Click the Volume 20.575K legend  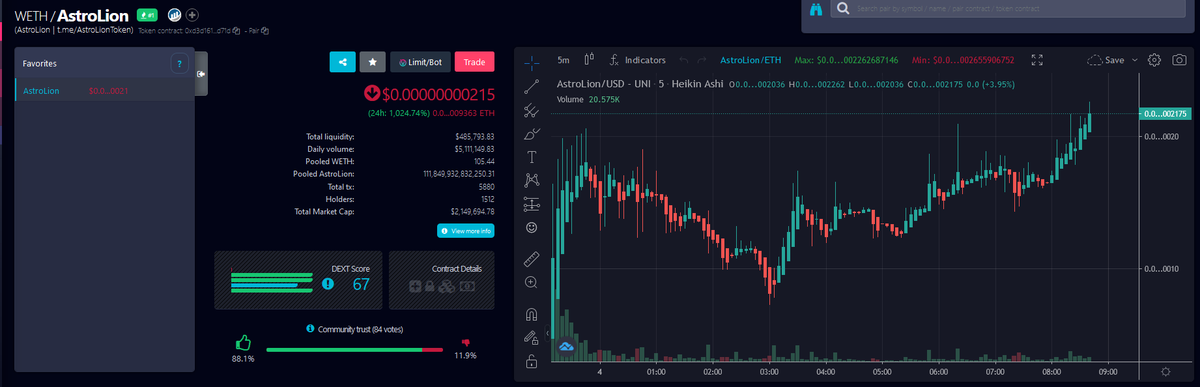[x=588, y=99]
